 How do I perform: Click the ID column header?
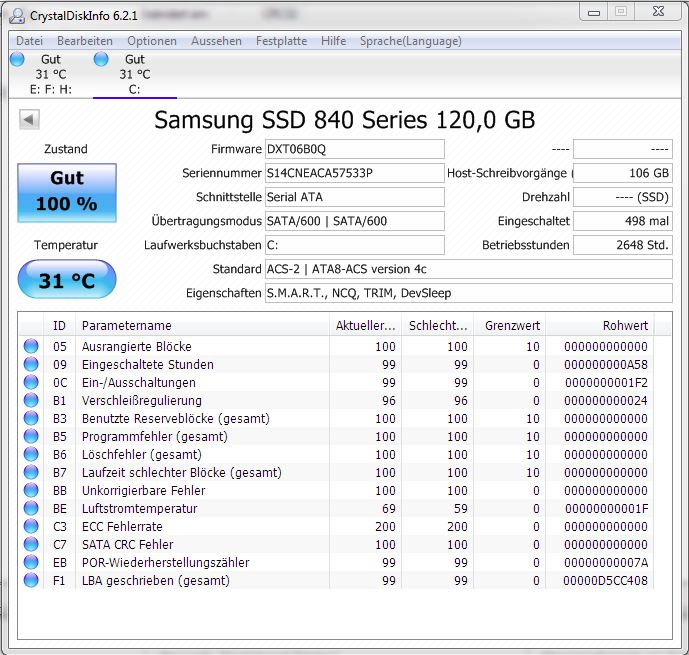coord(59,326)
